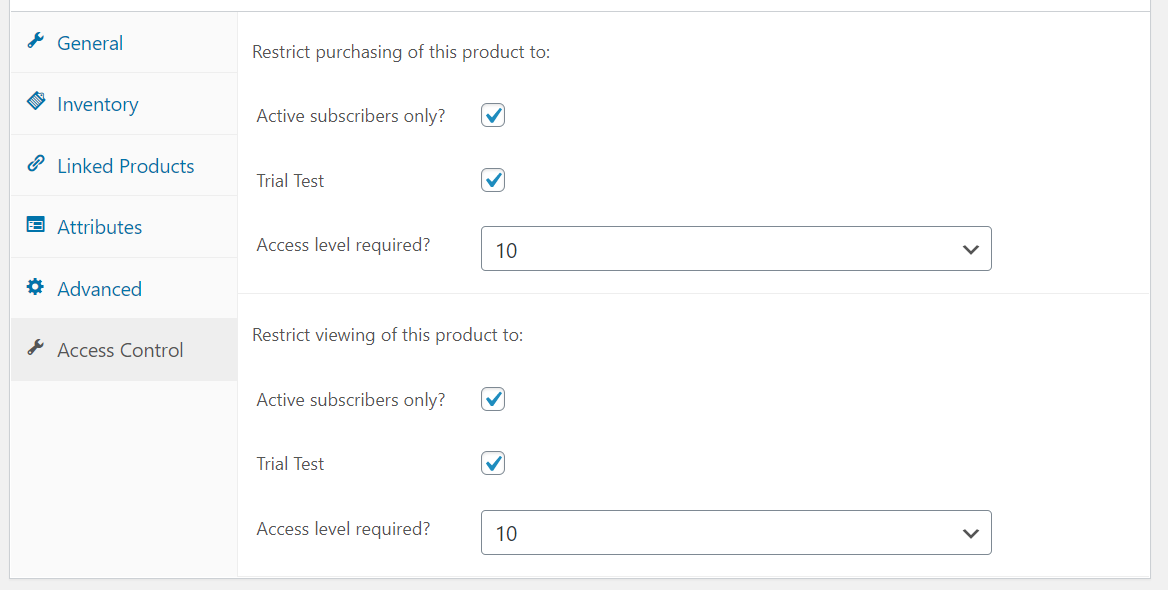This screenshot has width=1168, height=590.
Task: Click the Linked Products chain icon
Action: point(36,164)
